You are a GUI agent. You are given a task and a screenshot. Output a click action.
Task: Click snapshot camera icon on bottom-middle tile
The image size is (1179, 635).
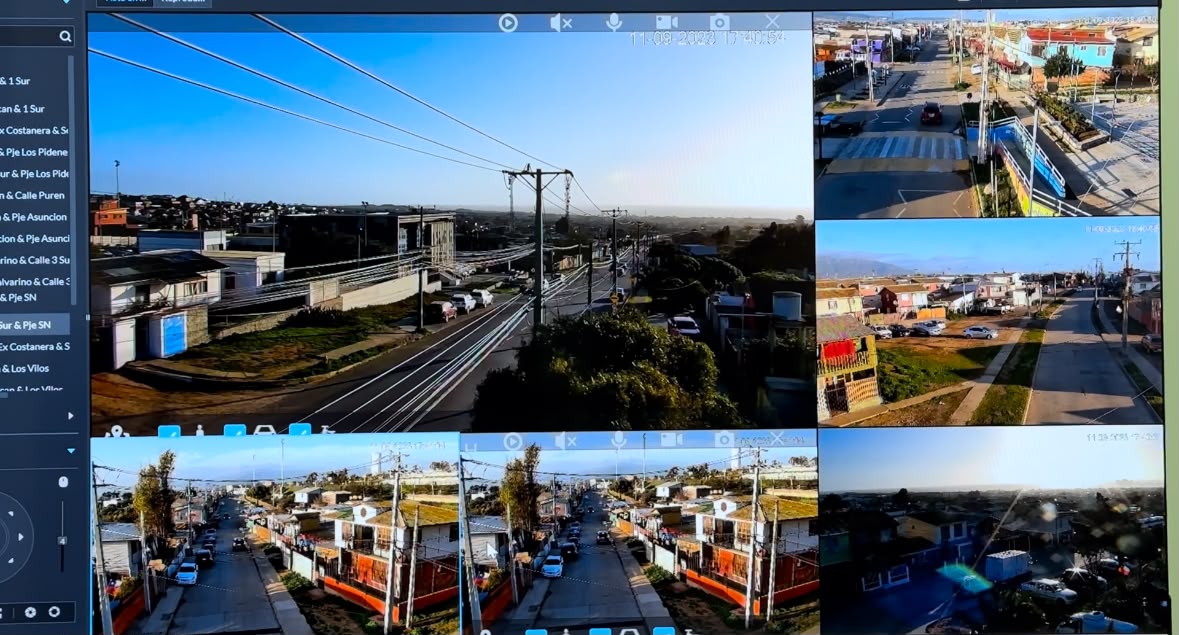click(x=723, y=439)
